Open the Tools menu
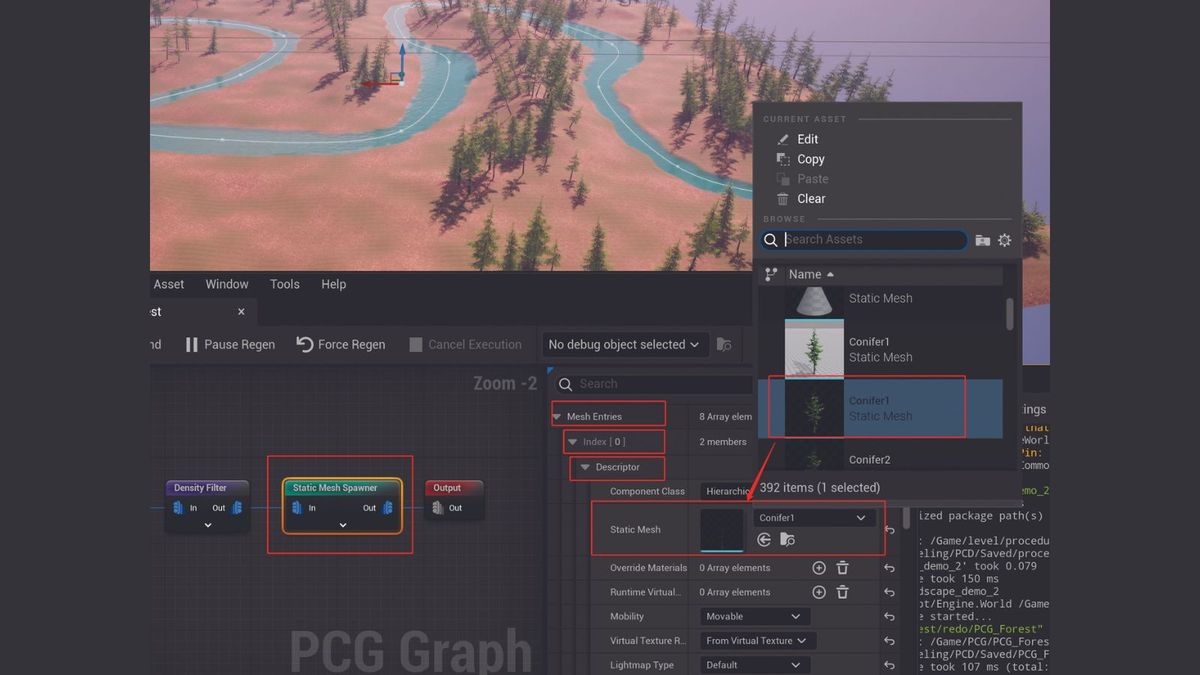Image resolution: width=1200 pixels, height=675 pixels. (x=285, y=284)
